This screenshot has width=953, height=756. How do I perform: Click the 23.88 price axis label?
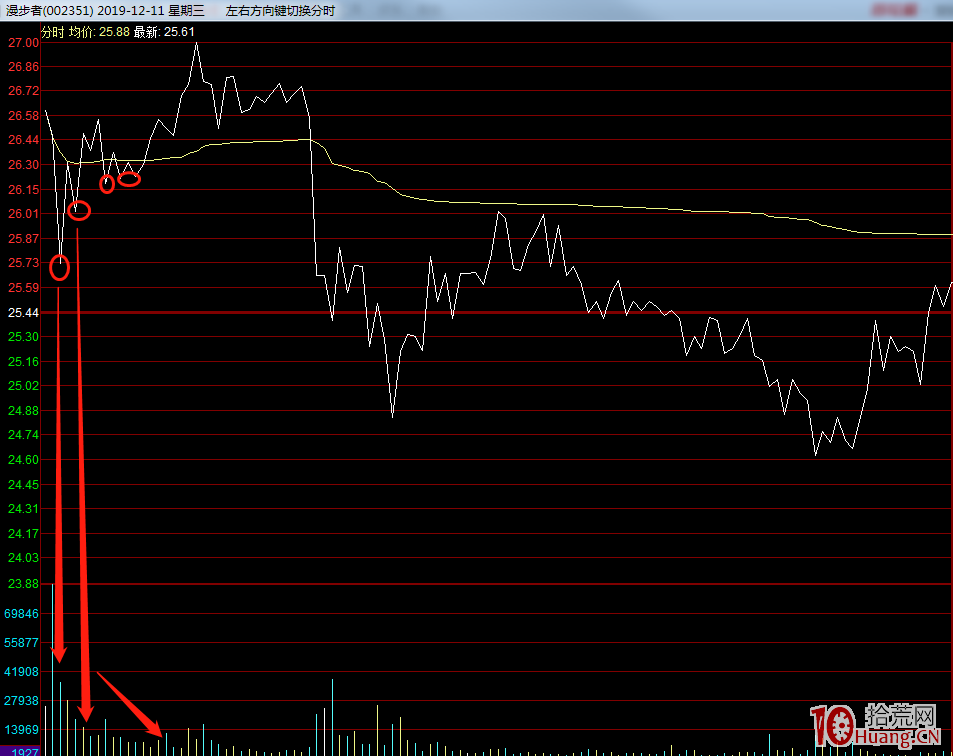coord(23,583)
